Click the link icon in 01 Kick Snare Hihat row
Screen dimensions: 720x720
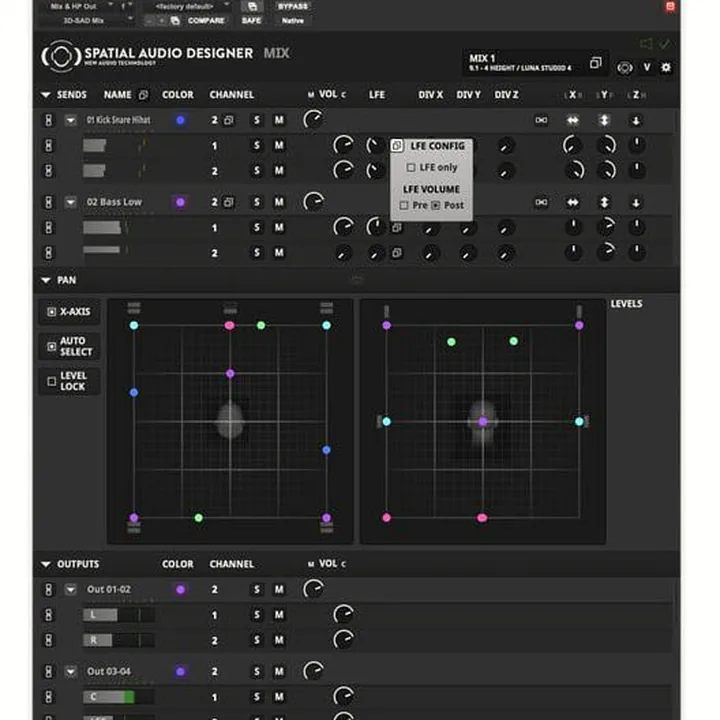click(x=541, y=120)
